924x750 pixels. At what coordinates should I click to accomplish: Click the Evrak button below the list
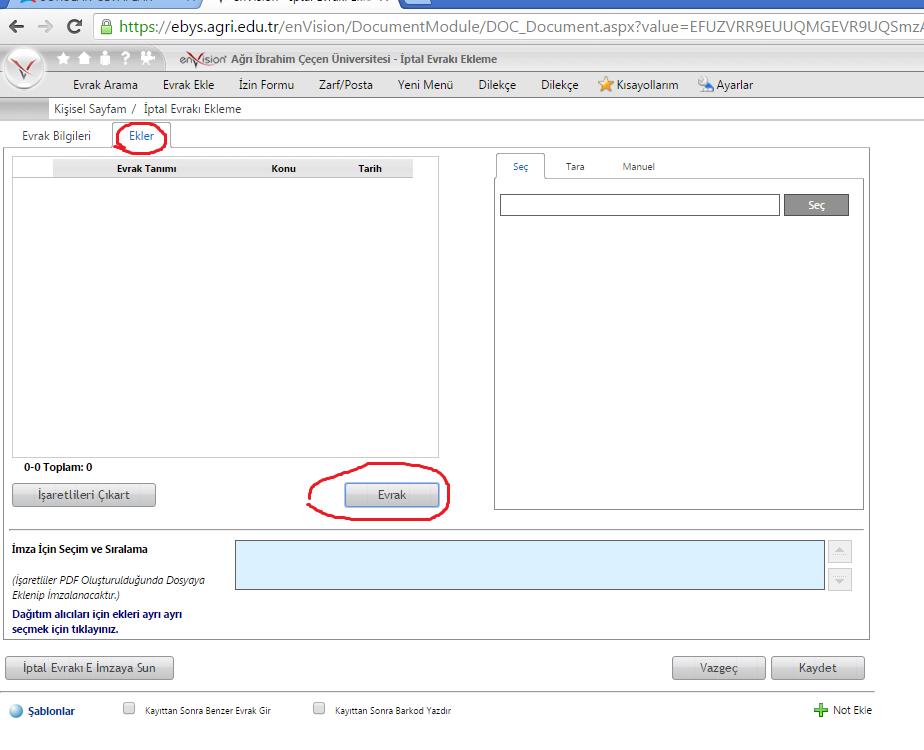coord(392,495)
